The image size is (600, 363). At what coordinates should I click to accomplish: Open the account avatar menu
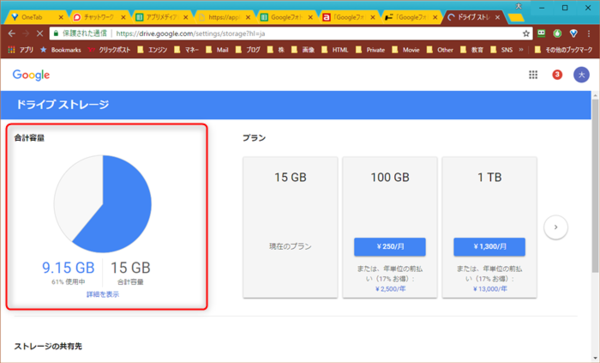point(581,75)
